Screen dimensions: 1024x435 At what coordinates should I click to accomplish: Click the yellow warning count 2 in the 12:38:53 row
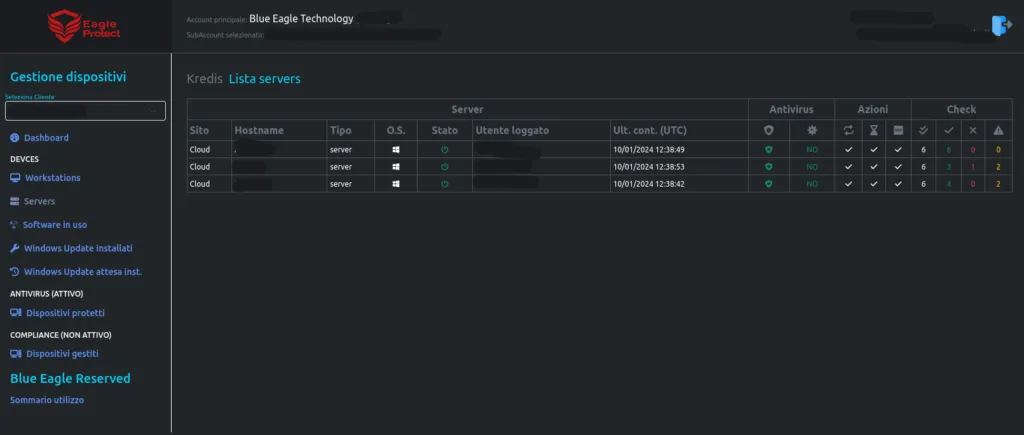(x=998, y=167)
